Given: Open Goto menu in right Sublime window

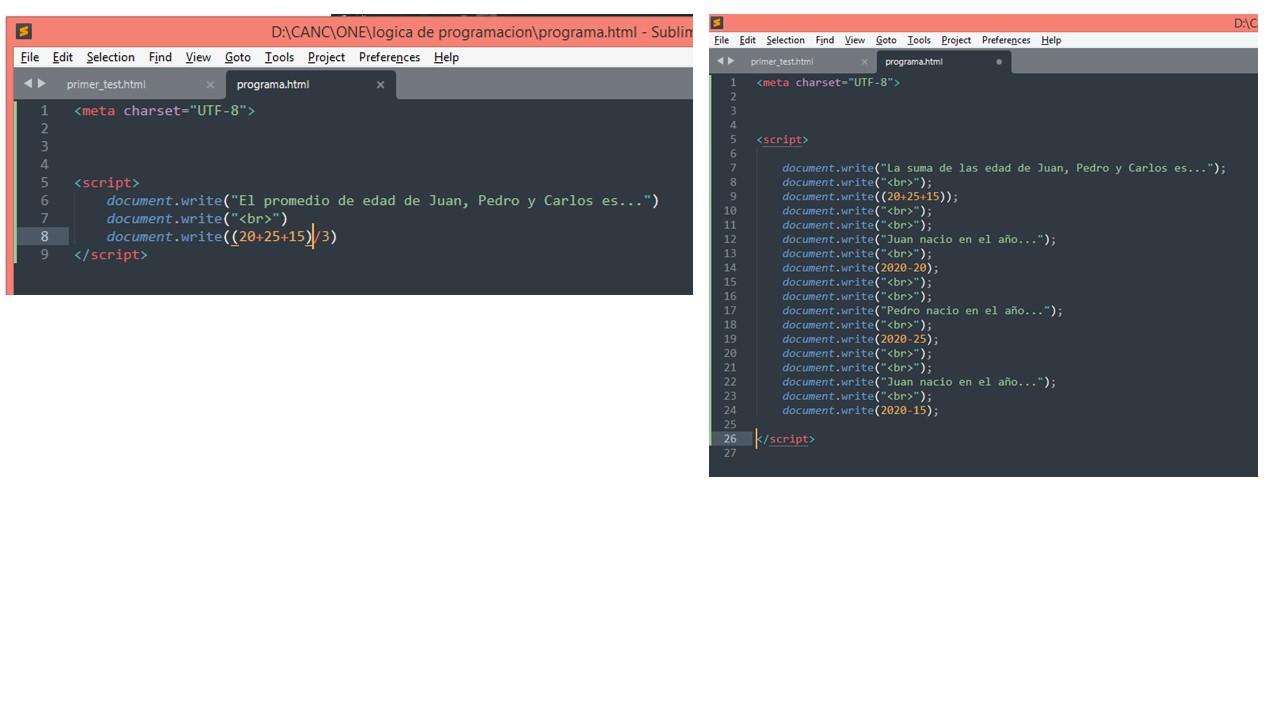Looking at the screenshot, I should pos(886,40).
